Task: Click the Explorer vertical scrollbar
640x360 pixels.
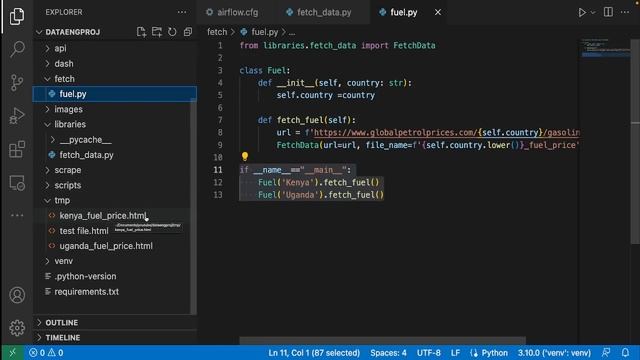Action: [x=193, y=206]
